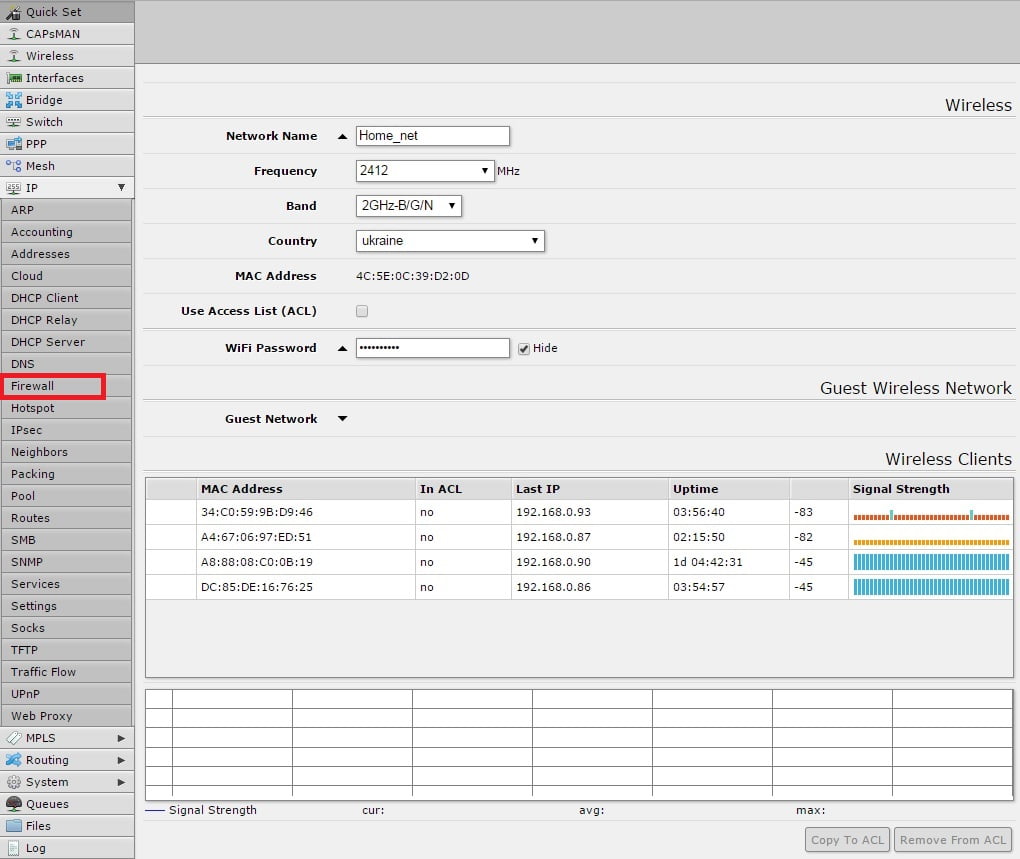Sort clients by Uptime column header
Image resolution: width=1020 pixels, height=859 pixels.
pyautogui.click(x=729, y=489)
